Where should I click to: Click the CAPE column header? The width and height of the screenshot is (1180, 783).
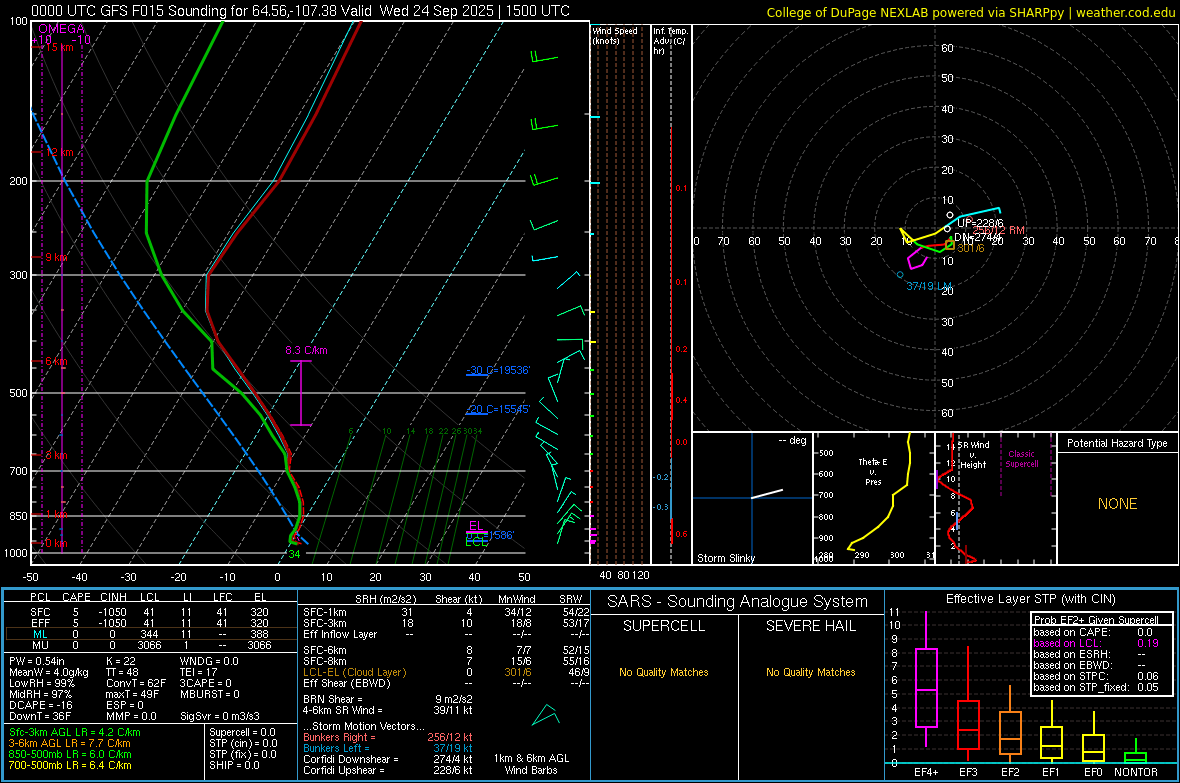coord(76,597)
